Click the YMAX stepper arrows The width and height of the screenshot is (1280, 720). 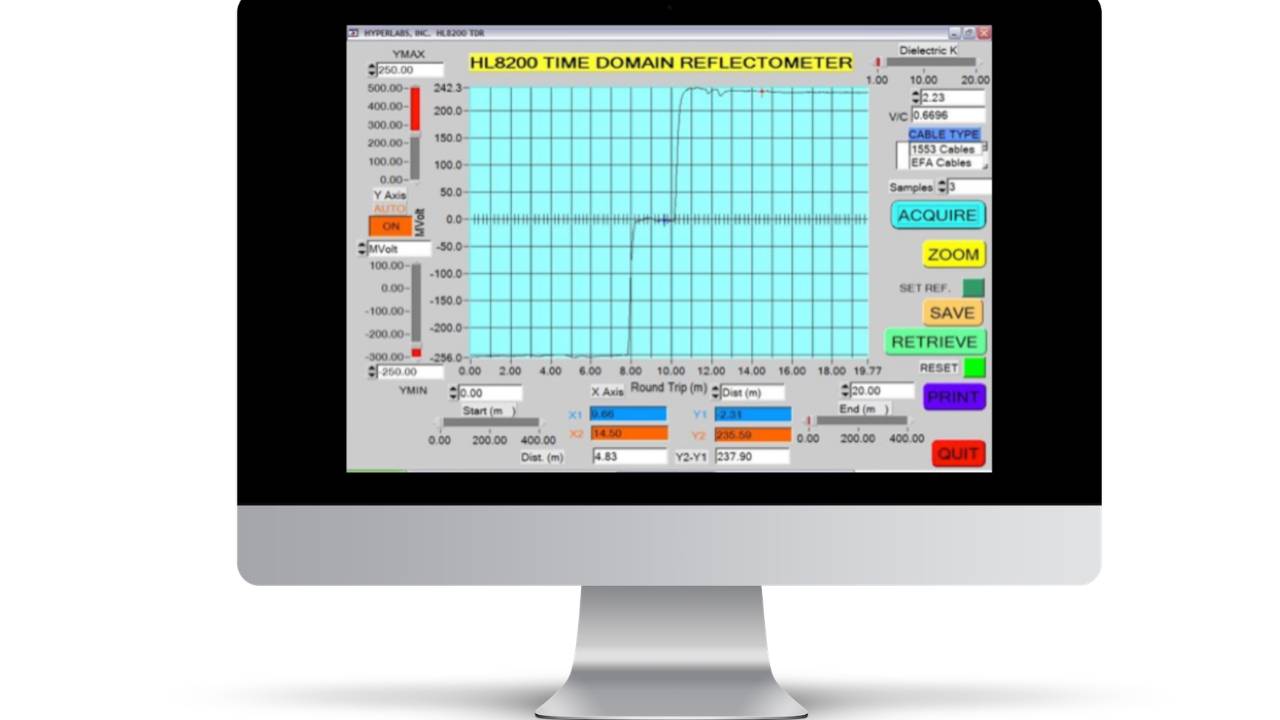[x=373, y=70]
